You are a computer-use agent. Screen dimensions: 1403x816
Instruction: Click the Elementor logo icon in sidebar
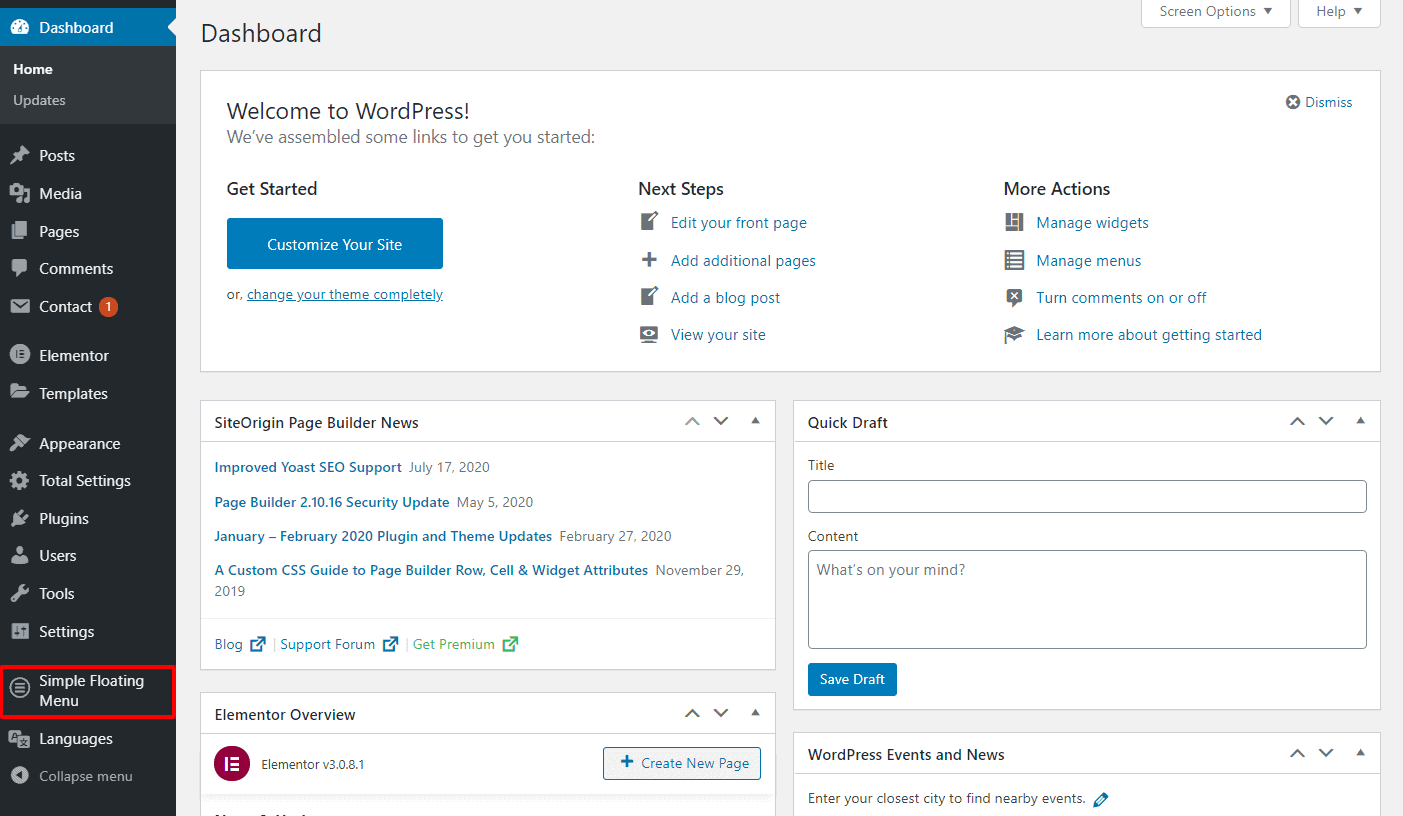(x=20, y=355)
